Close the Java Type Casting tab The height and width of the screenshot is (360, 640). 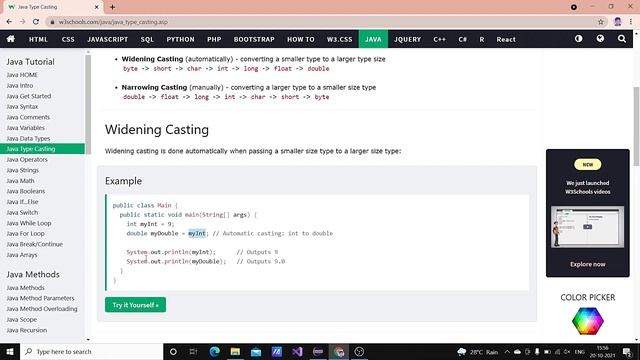[96, 7]
